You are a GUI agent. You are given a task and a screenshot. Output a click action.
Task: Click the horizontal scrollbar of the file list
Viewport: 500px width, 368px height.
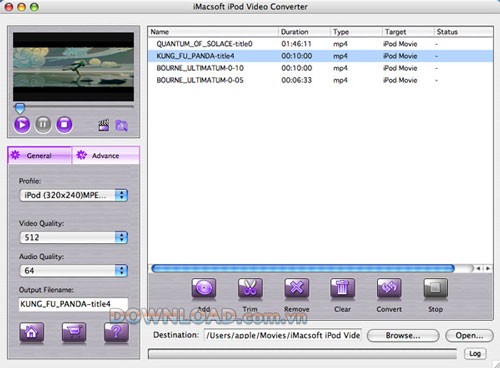pyautogui.click(x=303, y=268)
